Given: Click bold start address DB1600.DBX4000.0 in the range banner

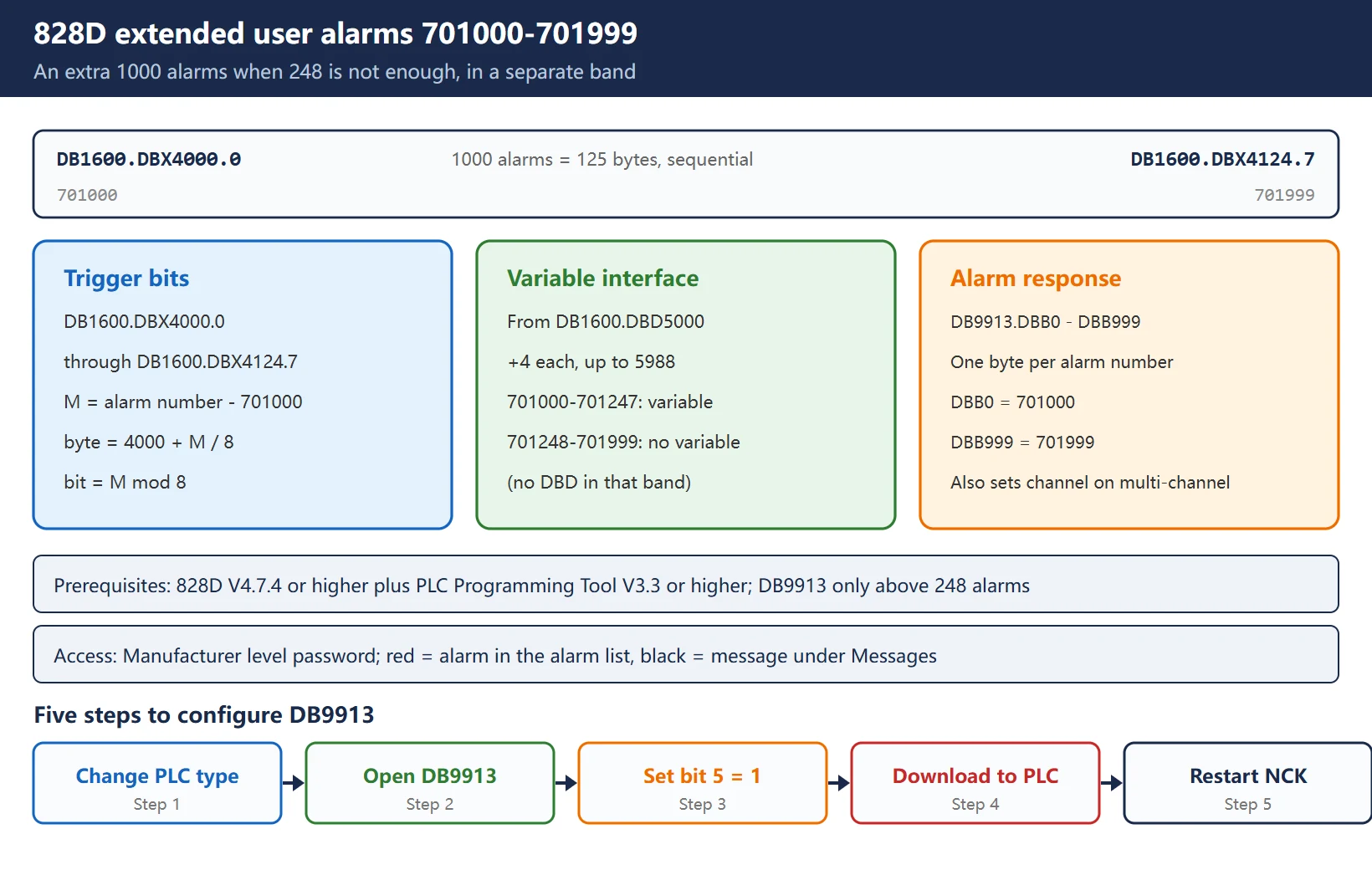Looking at the screenshot, I should click(x=149, y=159).
